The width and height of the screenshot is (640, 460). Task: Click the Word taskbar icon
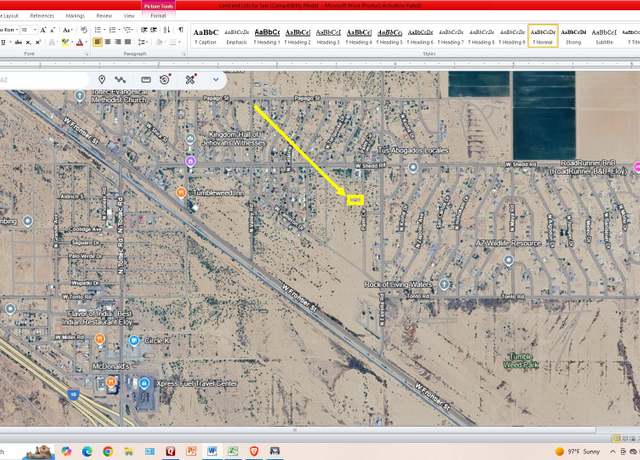(x=212, y=451)
